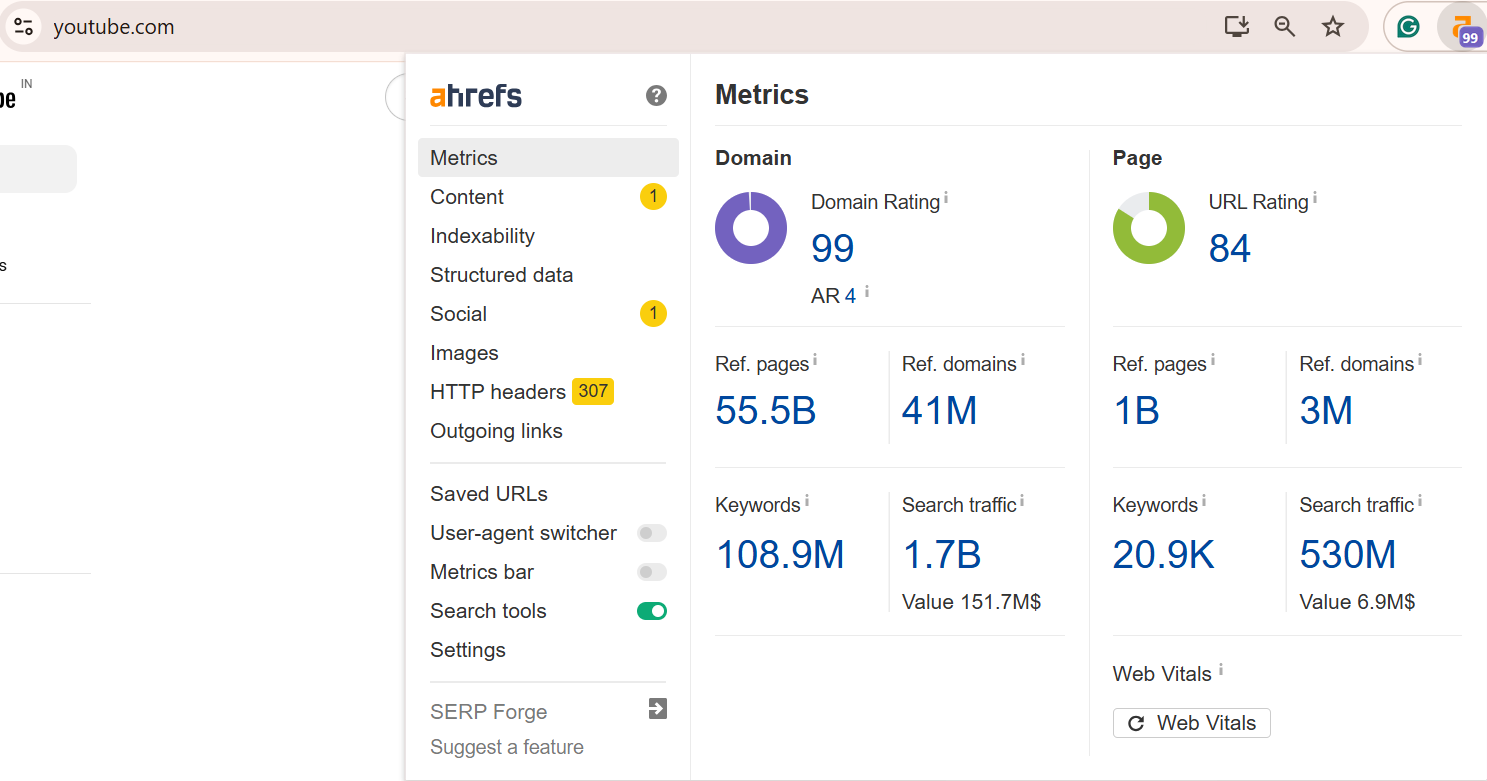Click the Web Vitals refresh button
1487x781 pixels.
tap(1191, 723)
